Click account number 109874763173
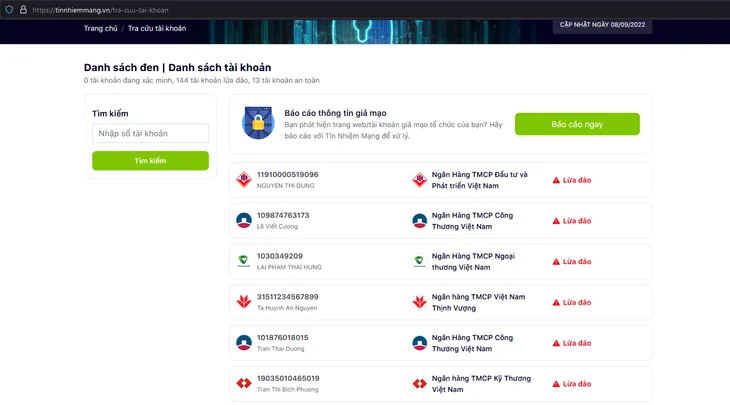 click(x=283, y=216)
